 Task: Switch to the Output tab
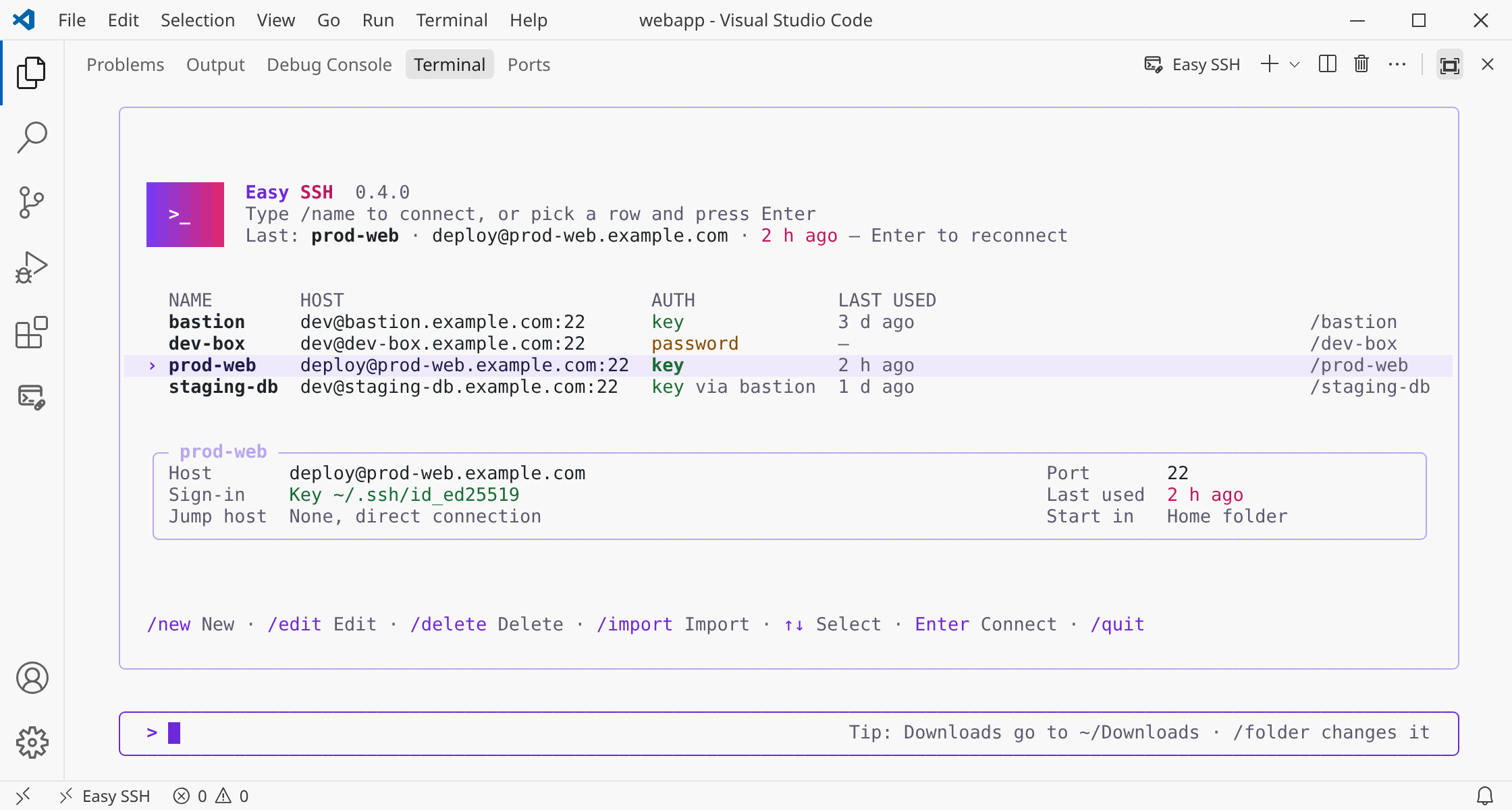click(215, 64)
